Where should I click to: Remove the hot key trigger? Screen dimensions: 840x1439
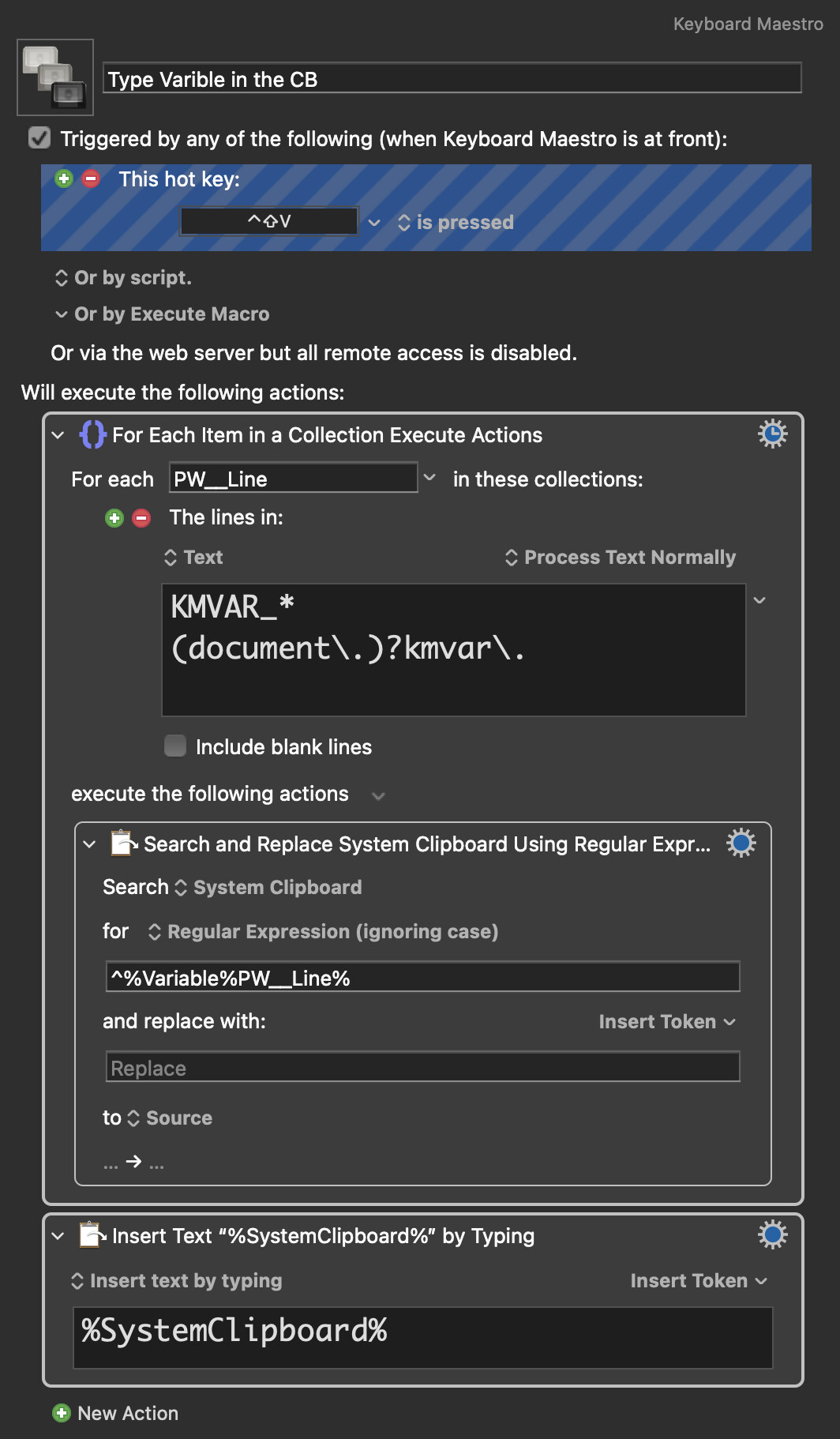point(92,178)
